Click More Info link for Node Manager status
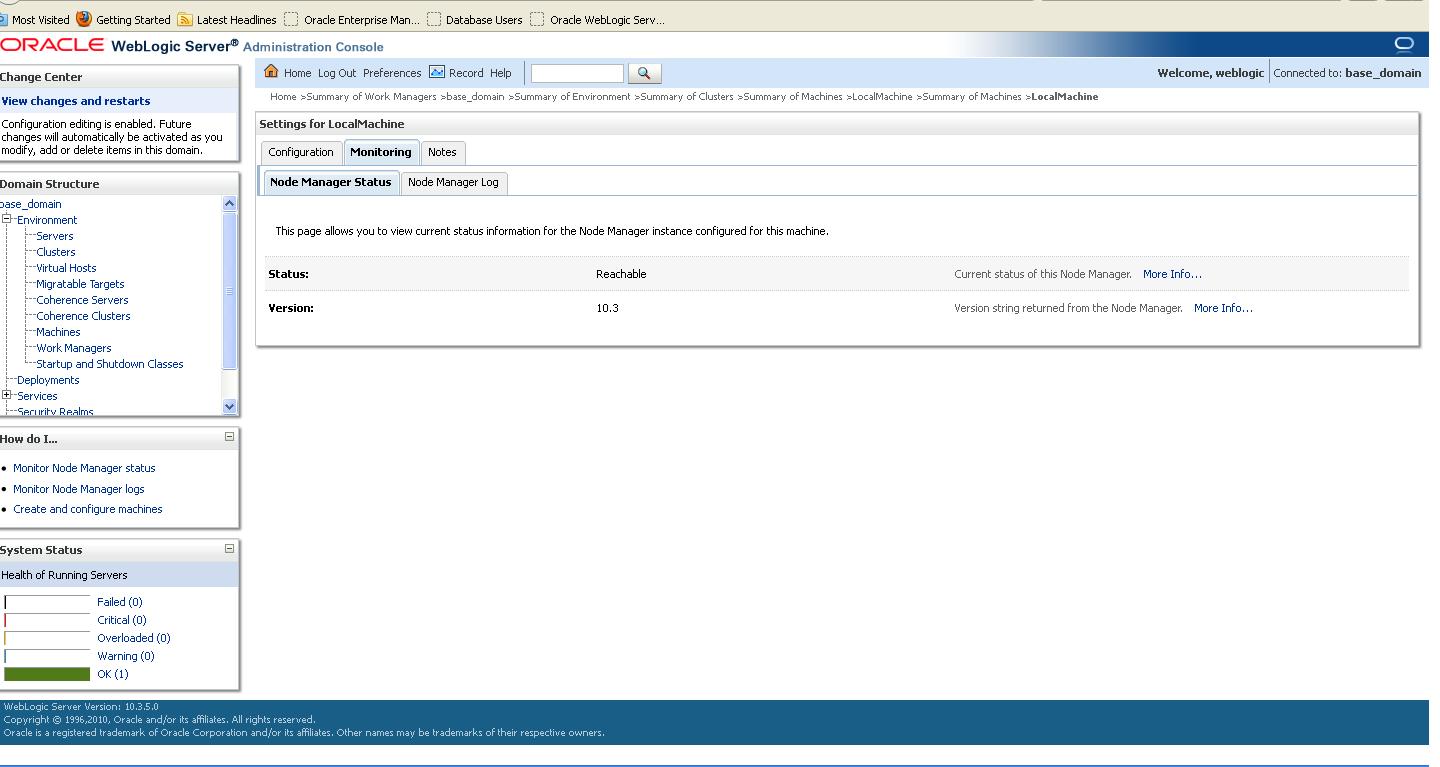The width and height of the screenshot is (1440, 767). click(1172, 273)
